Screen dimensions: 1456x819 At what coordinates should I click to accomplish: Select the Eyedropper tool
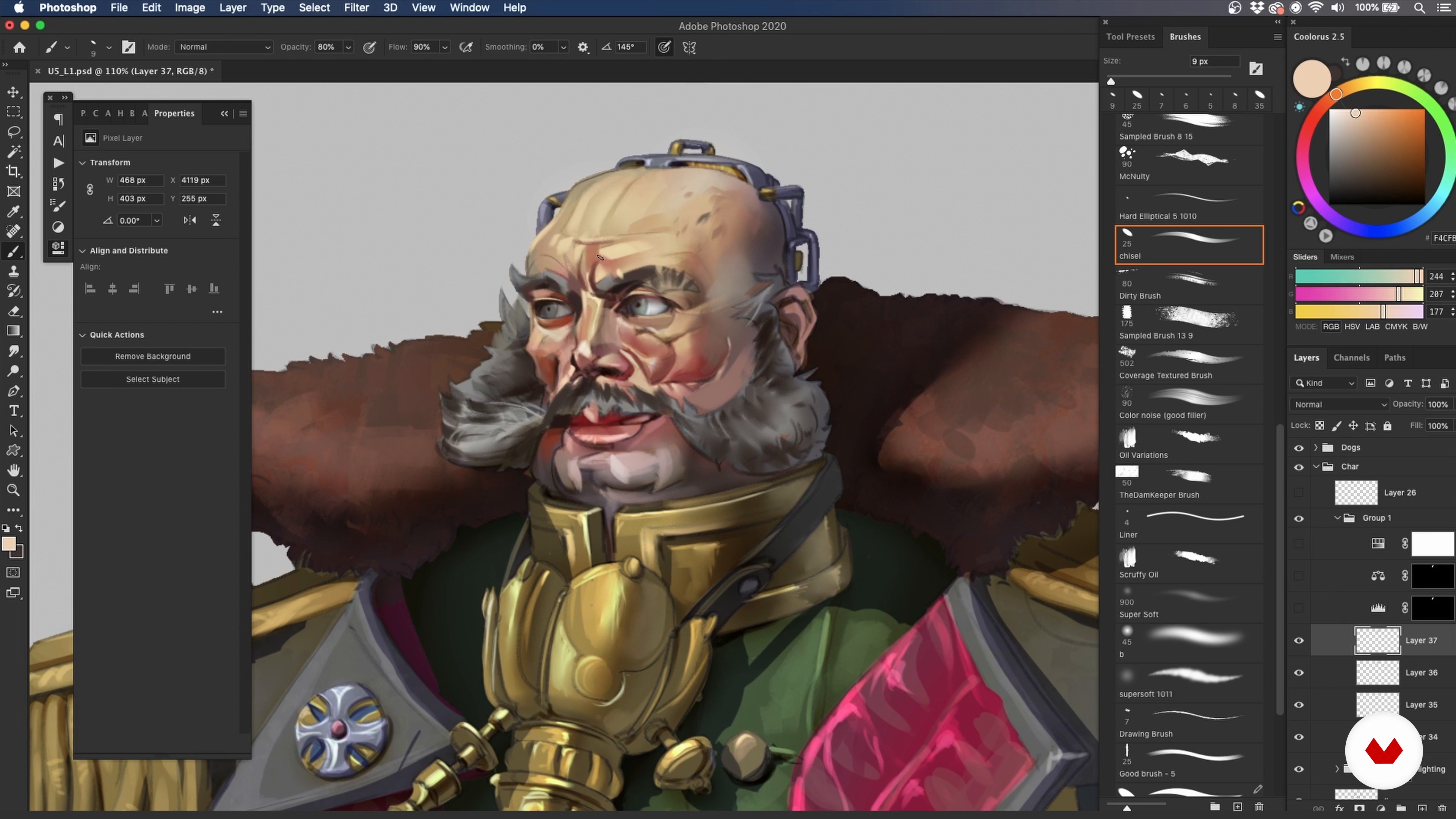tap(14, 212)
